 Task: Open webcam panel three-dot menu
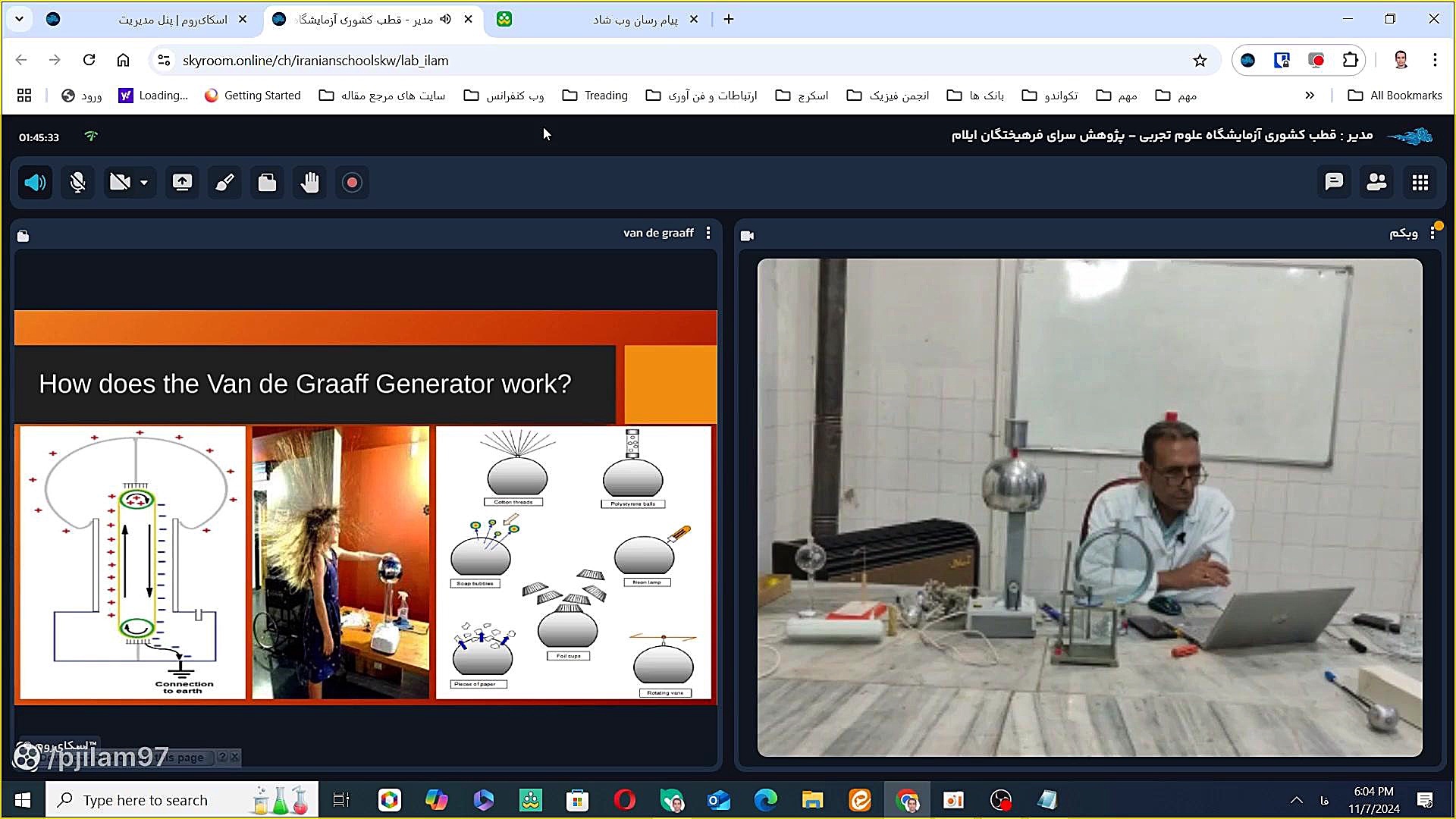pyautogui.click(x=1432, y=233)
